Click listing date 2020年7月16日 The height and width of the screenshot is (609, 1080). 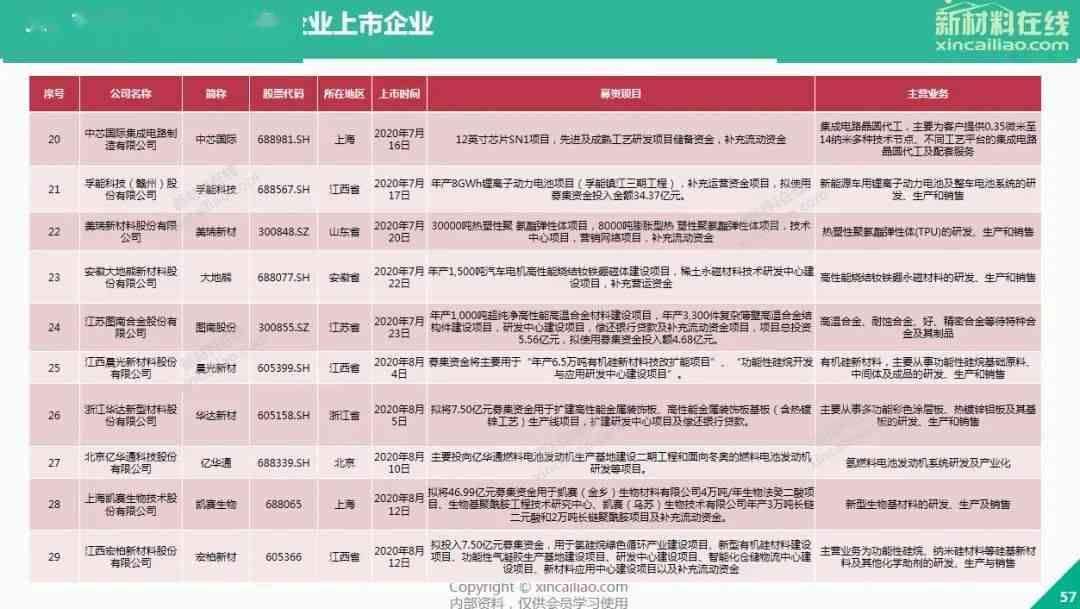click(x=399, y=139)
